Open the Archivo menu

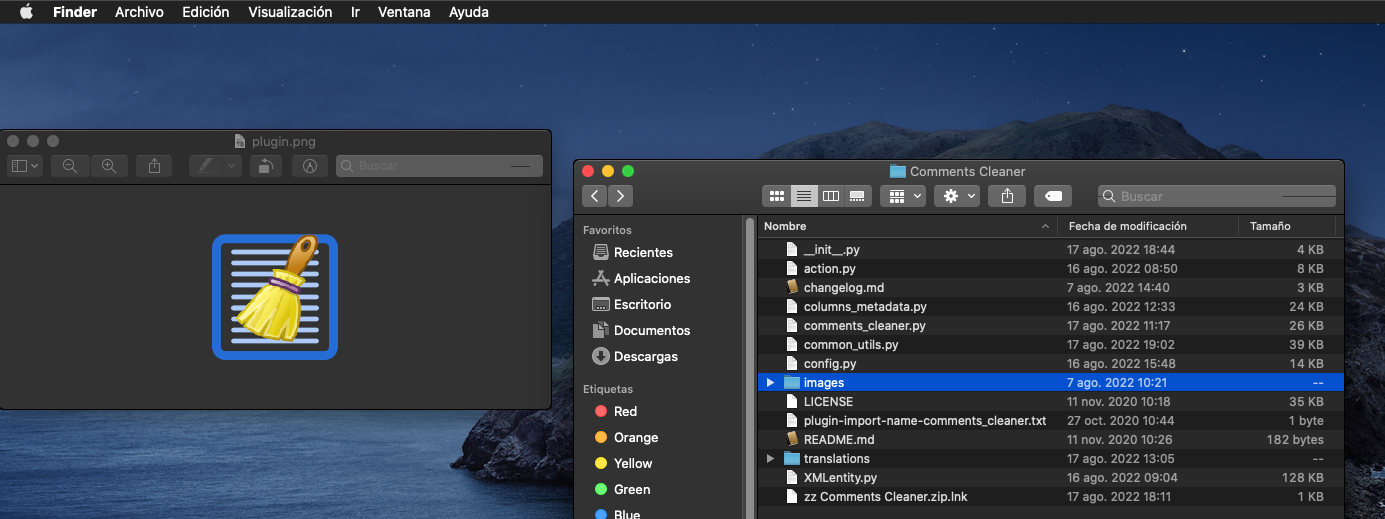(139, 12)
